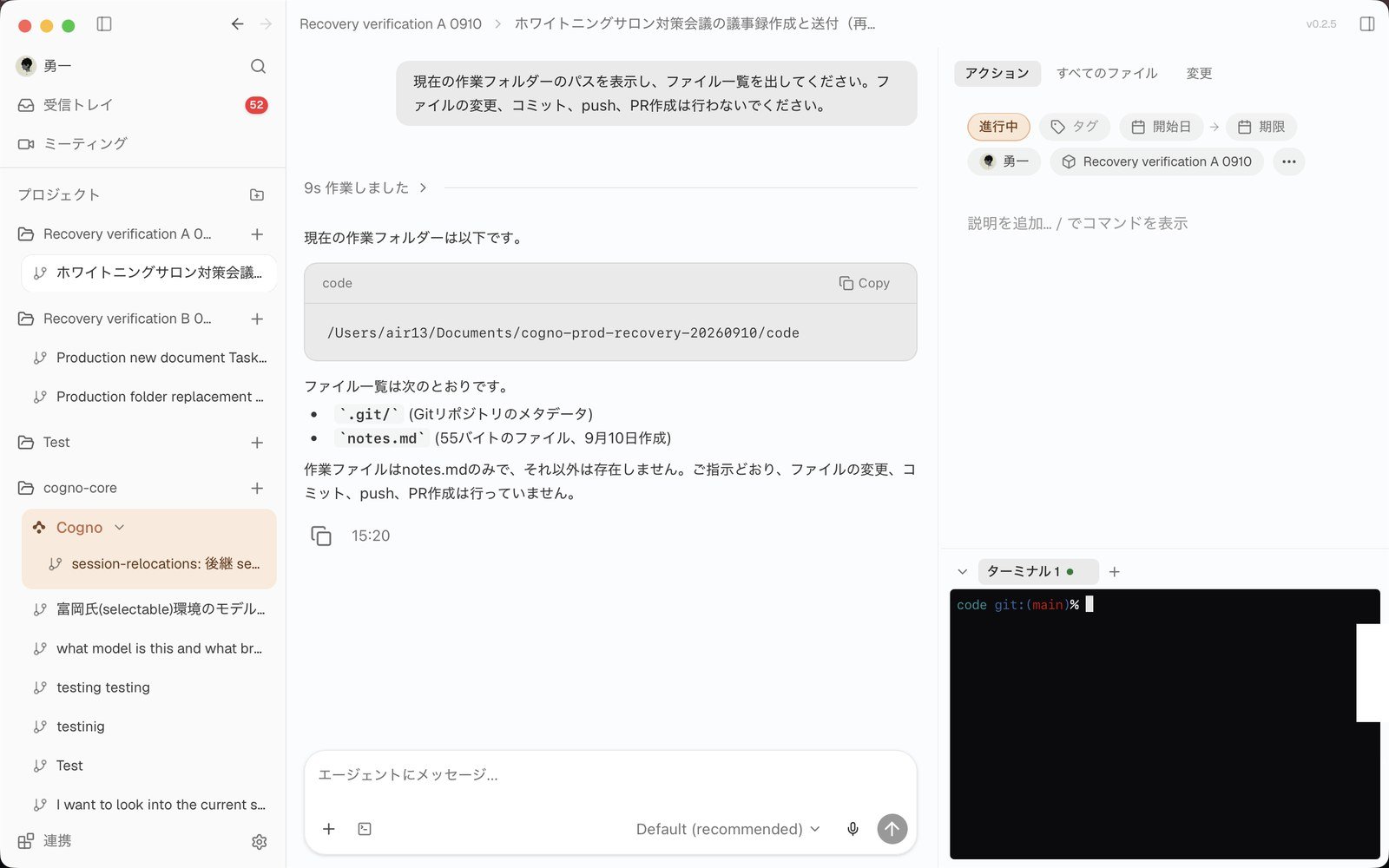Screen dimensions: 1389x868
Task: Select I want to look into task
Action: pos(148,805)
